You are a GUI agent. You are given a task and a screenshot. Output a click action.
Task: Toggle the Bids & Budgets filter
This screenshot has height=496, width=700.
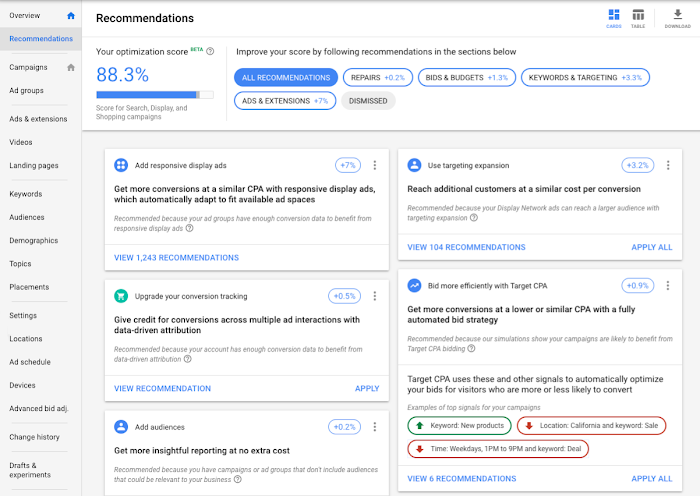(x=467, y=77)
